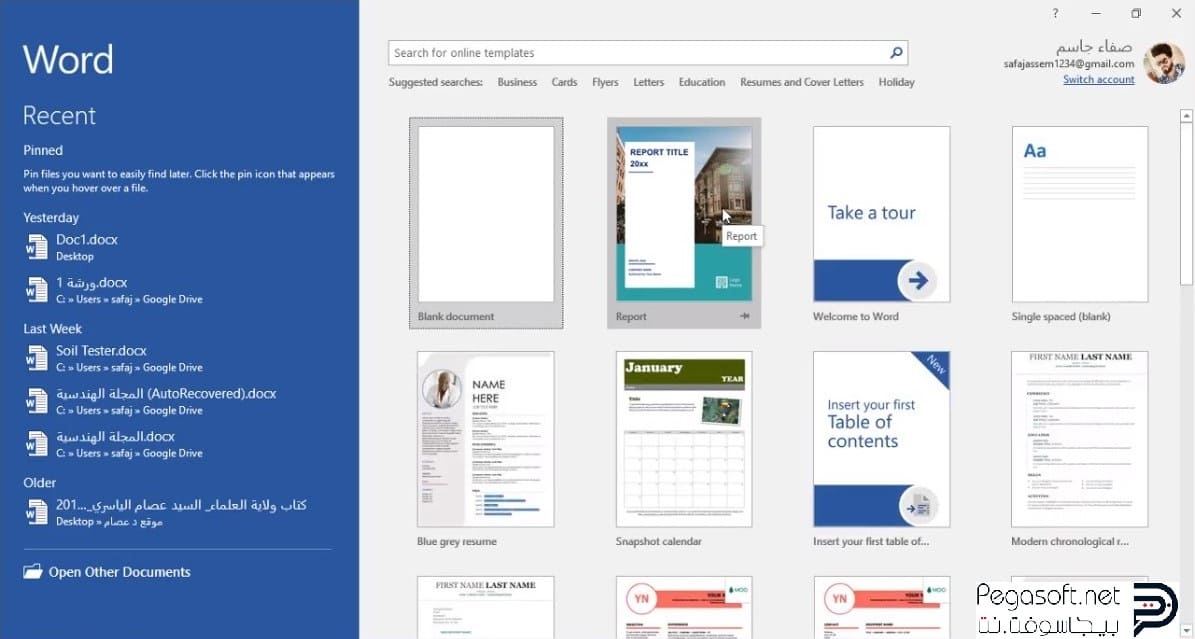Click the Switch account link

pyautogui.click(x=1098, y=79)
